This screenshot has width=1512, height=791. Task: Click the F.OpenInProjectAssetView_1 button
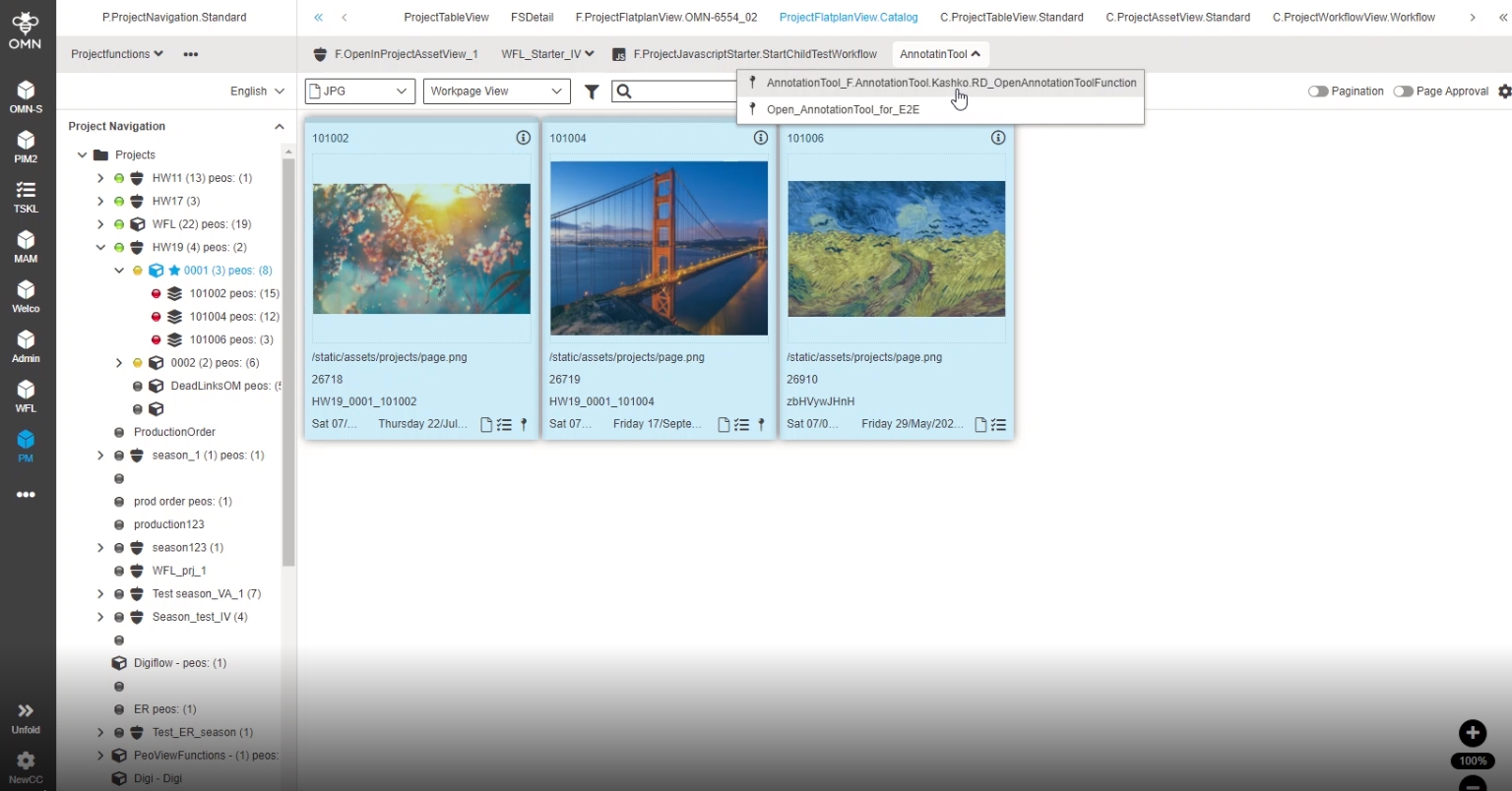(396, 54)
